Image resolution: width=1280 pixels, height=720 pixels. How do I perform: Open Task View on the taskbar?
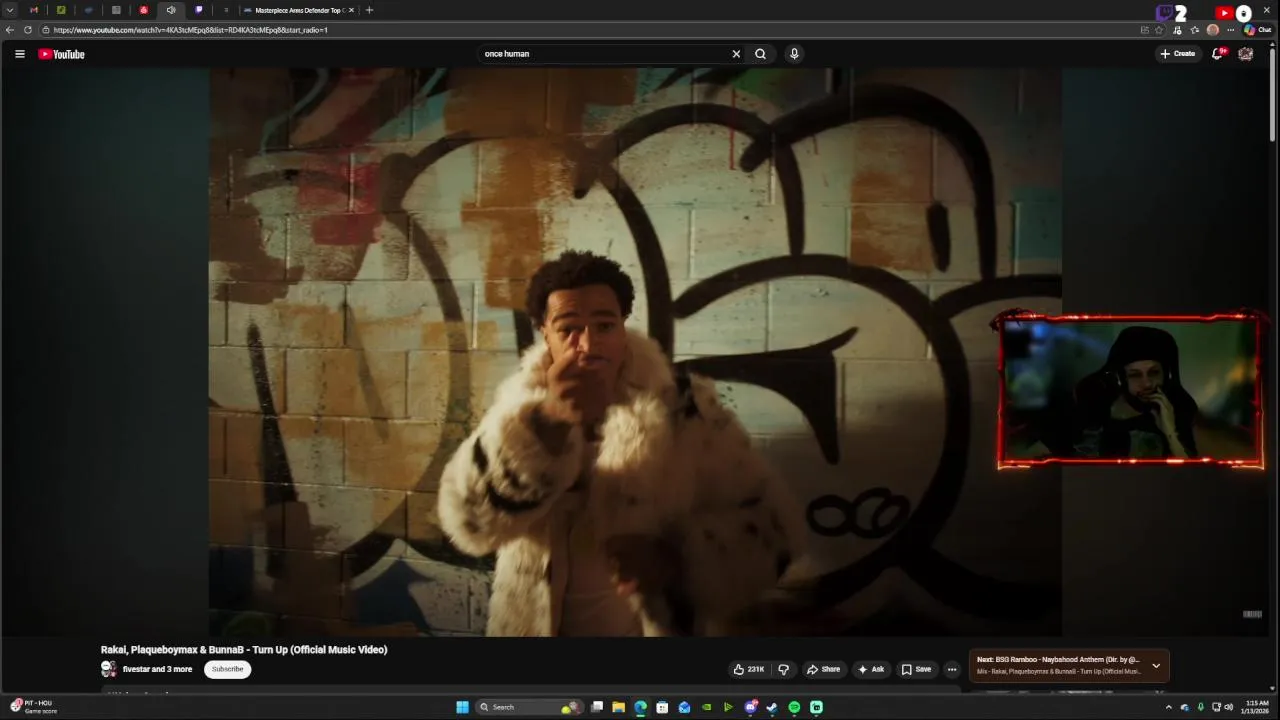pos(597,707)
